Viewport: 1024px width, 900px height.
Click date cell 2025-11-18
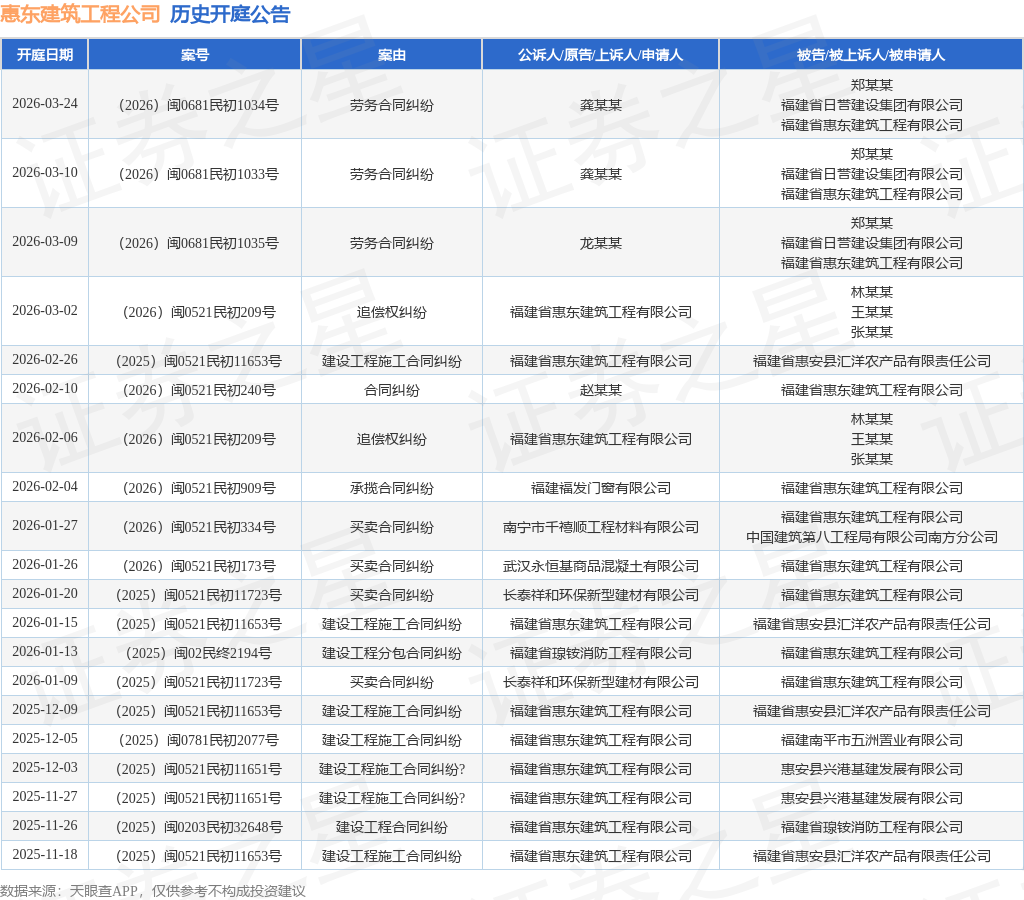(x=45, y=854)
